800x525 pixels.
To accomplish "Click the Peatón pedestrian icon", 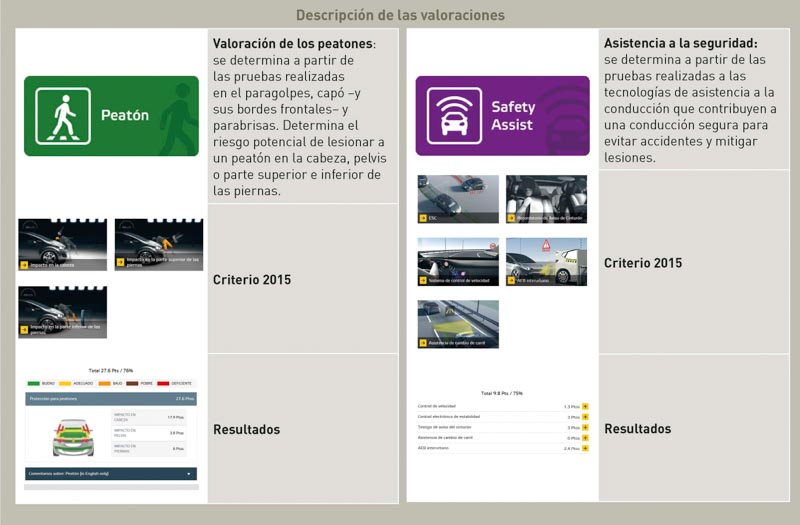I will (63, 116).
